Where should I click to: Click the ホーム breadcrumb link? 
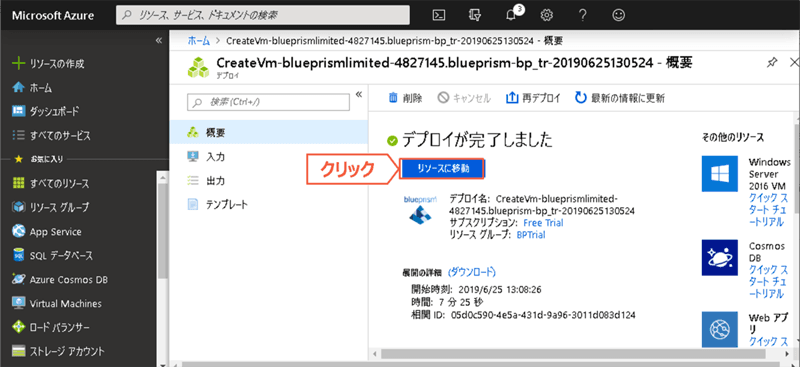coord(198,41)
